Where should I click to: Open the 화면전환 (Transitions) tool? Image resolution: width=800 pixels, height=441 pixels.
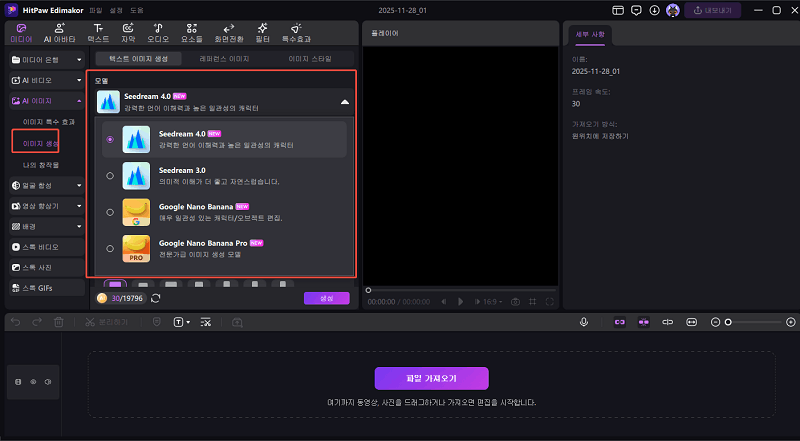[x=229, y=33]
